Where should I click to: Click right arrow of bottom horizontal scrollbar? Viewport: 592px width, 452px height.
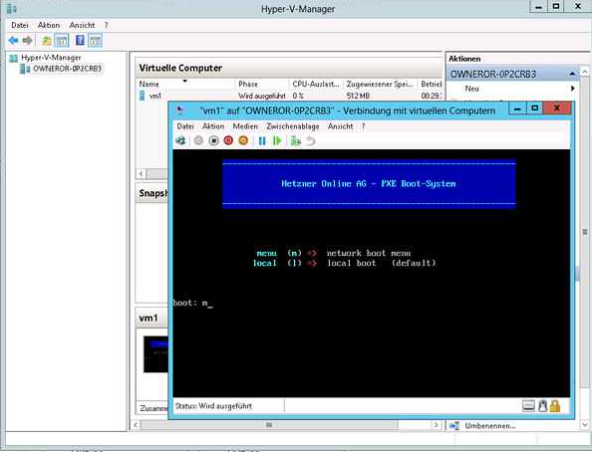pyautogui.click(x=436, y=425)
